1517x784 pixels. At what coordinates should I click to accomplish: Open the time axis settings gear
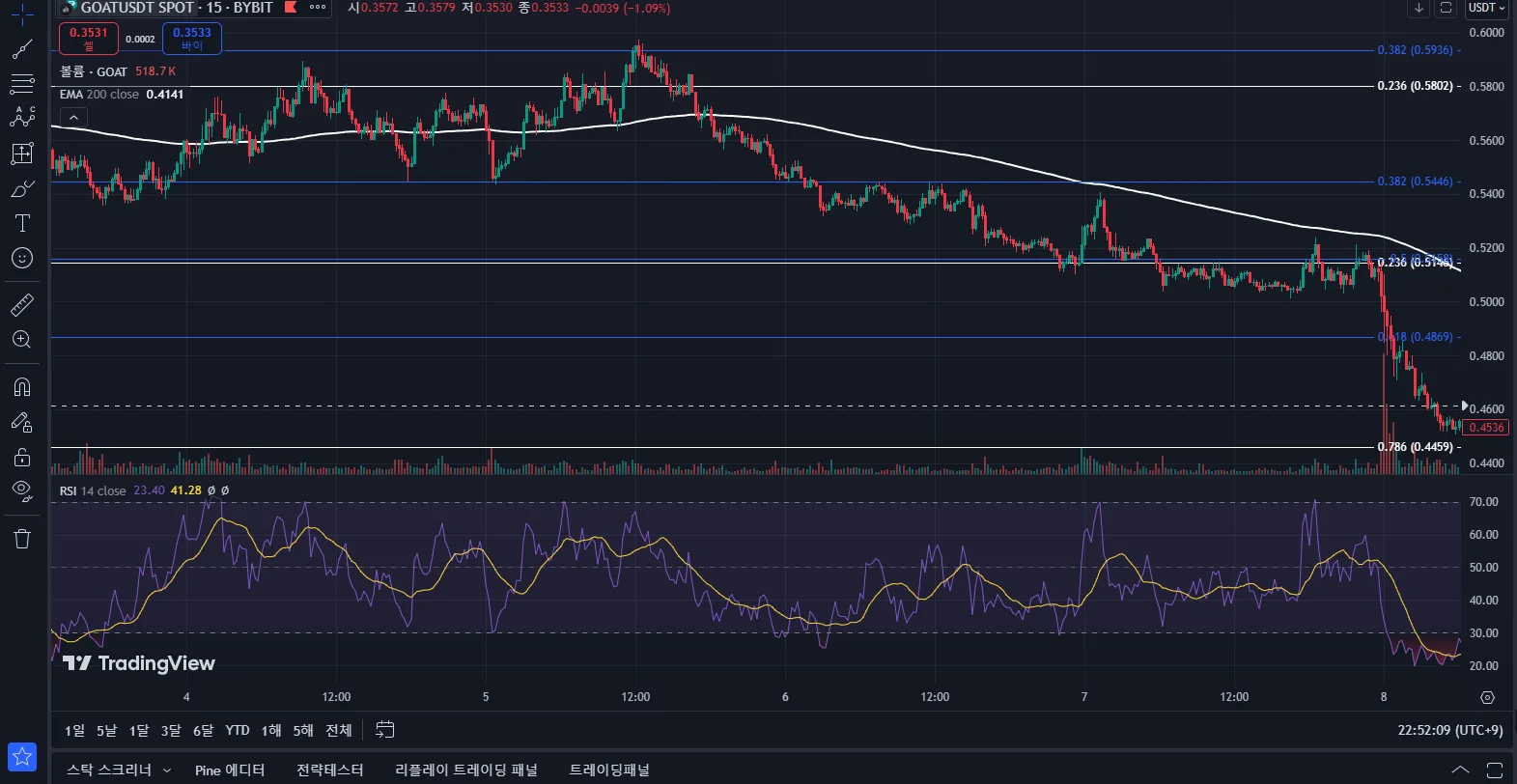click(x=1487, y=697)
